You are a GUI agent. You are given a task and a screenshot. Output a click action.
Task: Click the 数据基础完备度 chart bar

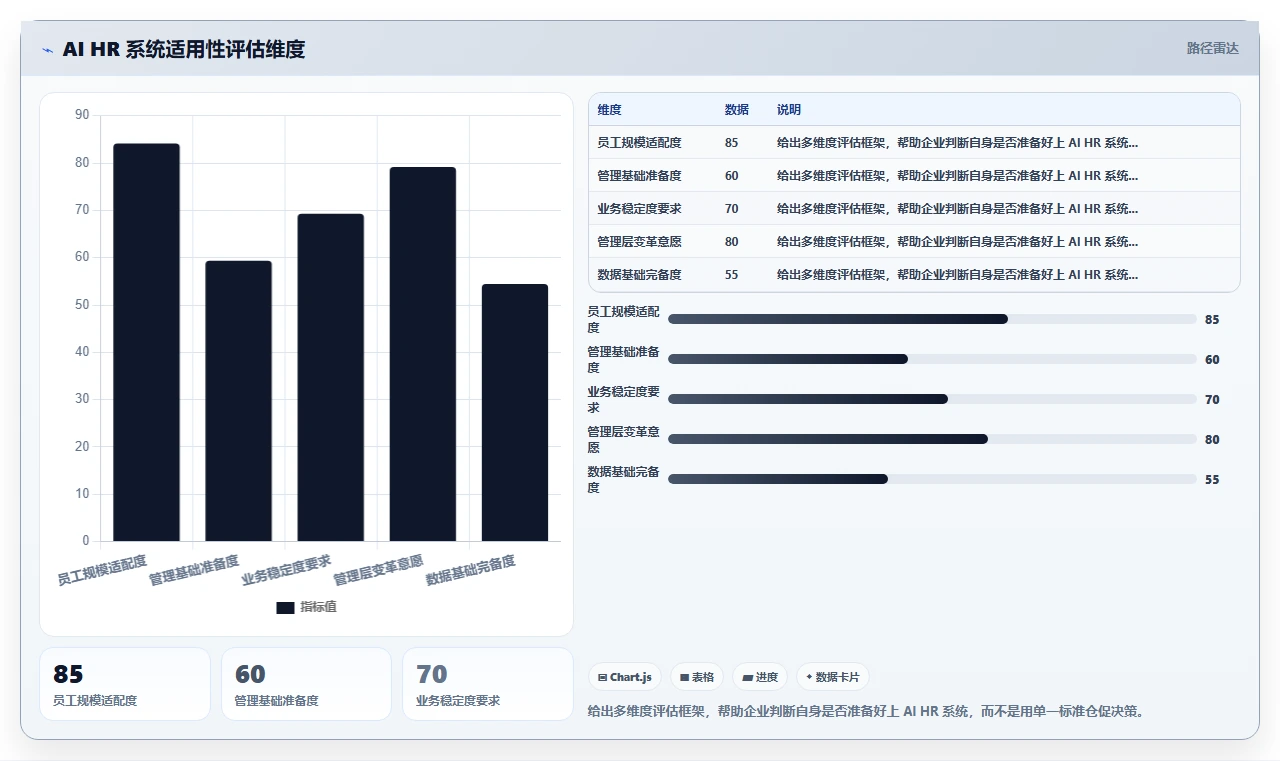point(515,413)
